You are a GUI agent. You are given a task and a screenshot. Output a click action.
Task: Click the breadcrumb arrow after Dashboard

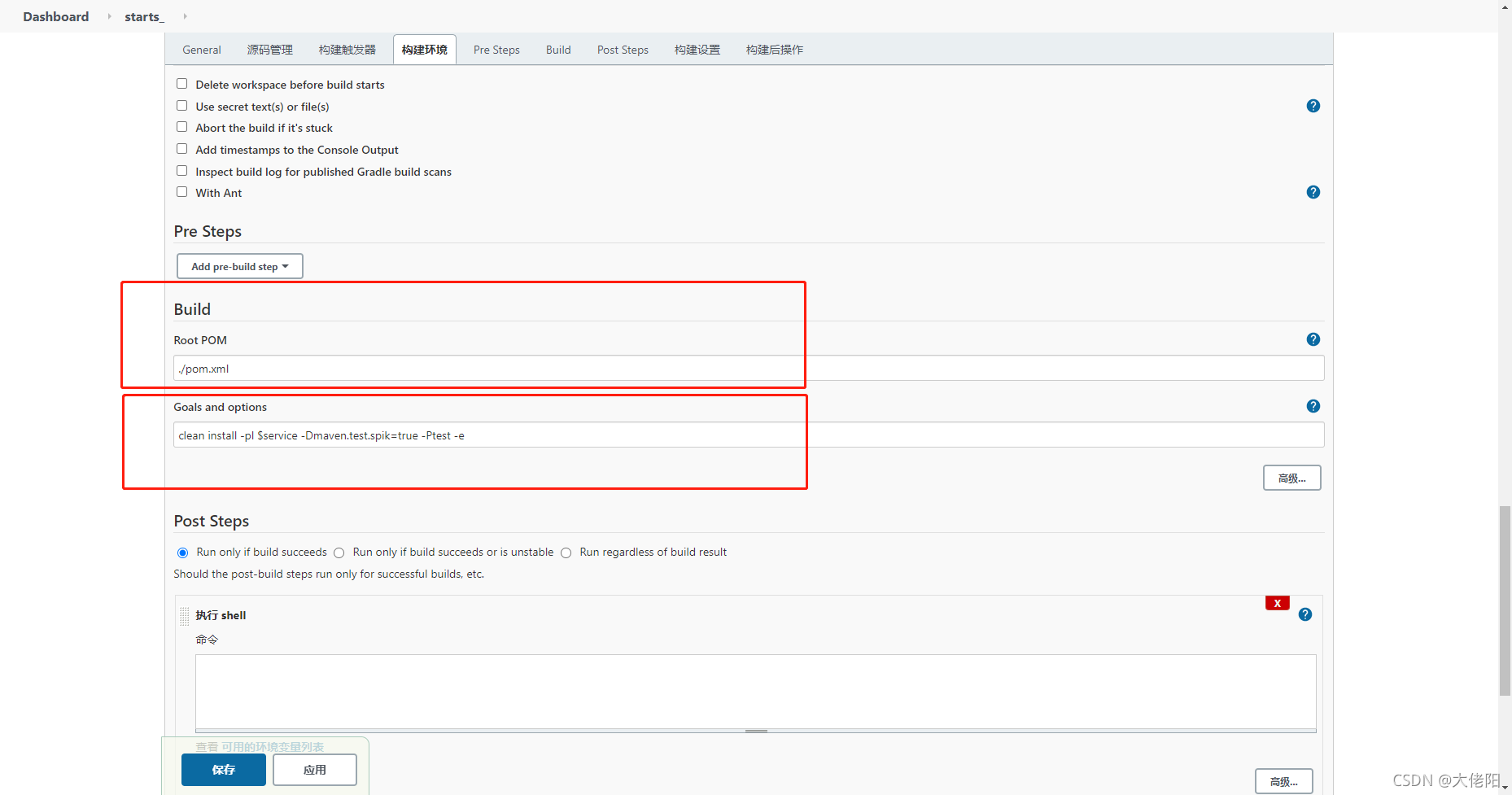pos(109,16)
